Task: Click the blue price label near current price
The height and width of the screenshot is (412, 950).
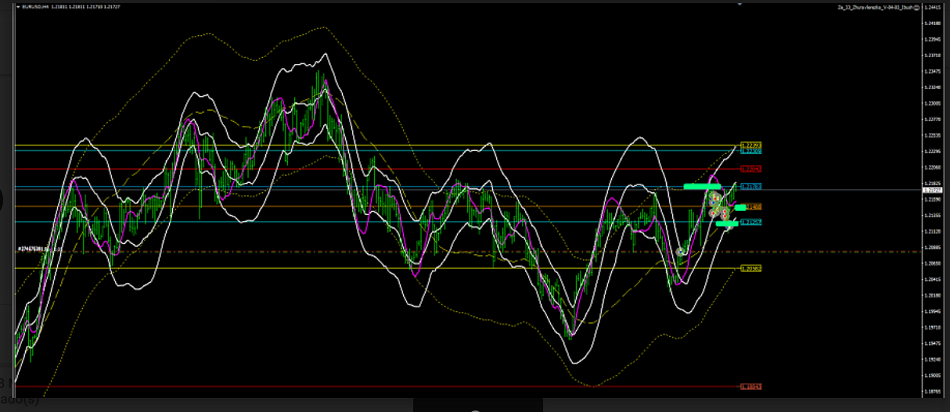Action: tap(751, 187)
